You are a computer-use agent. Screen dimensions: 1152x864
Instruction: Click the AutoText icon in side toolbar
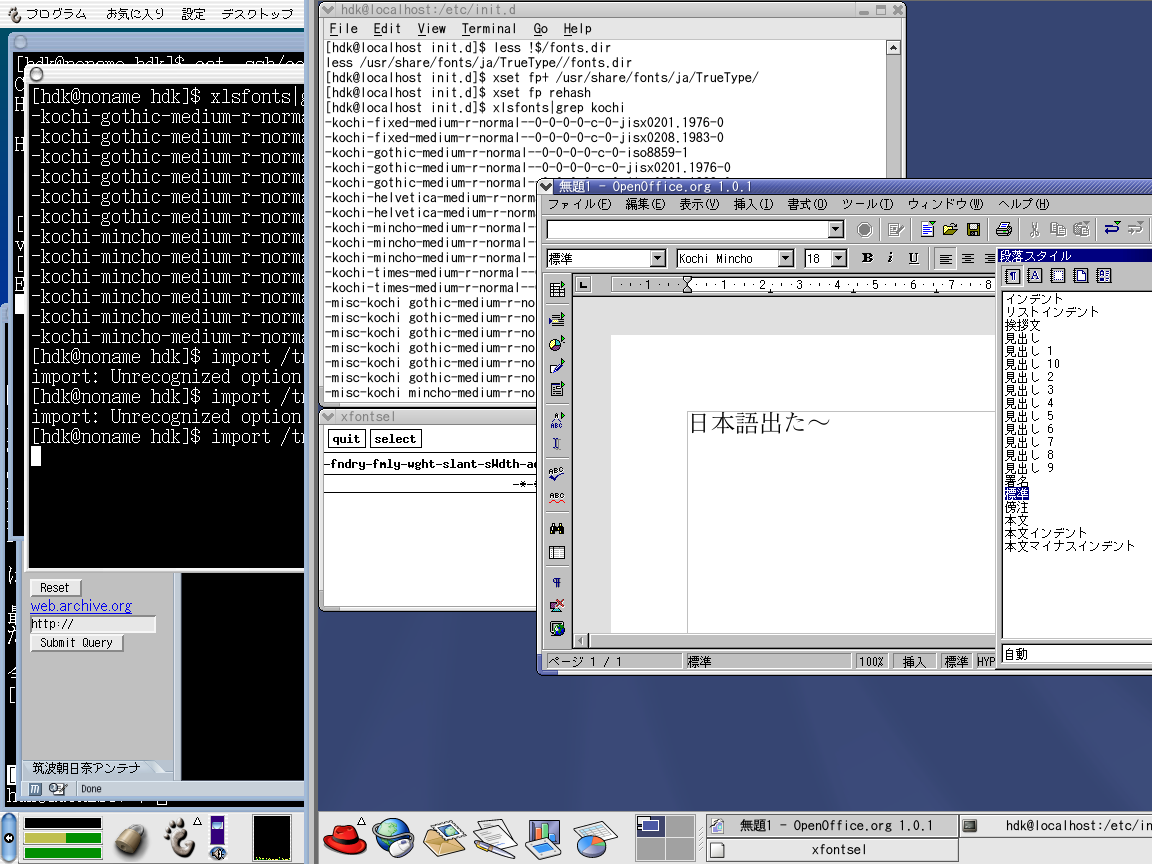[557, 420]
